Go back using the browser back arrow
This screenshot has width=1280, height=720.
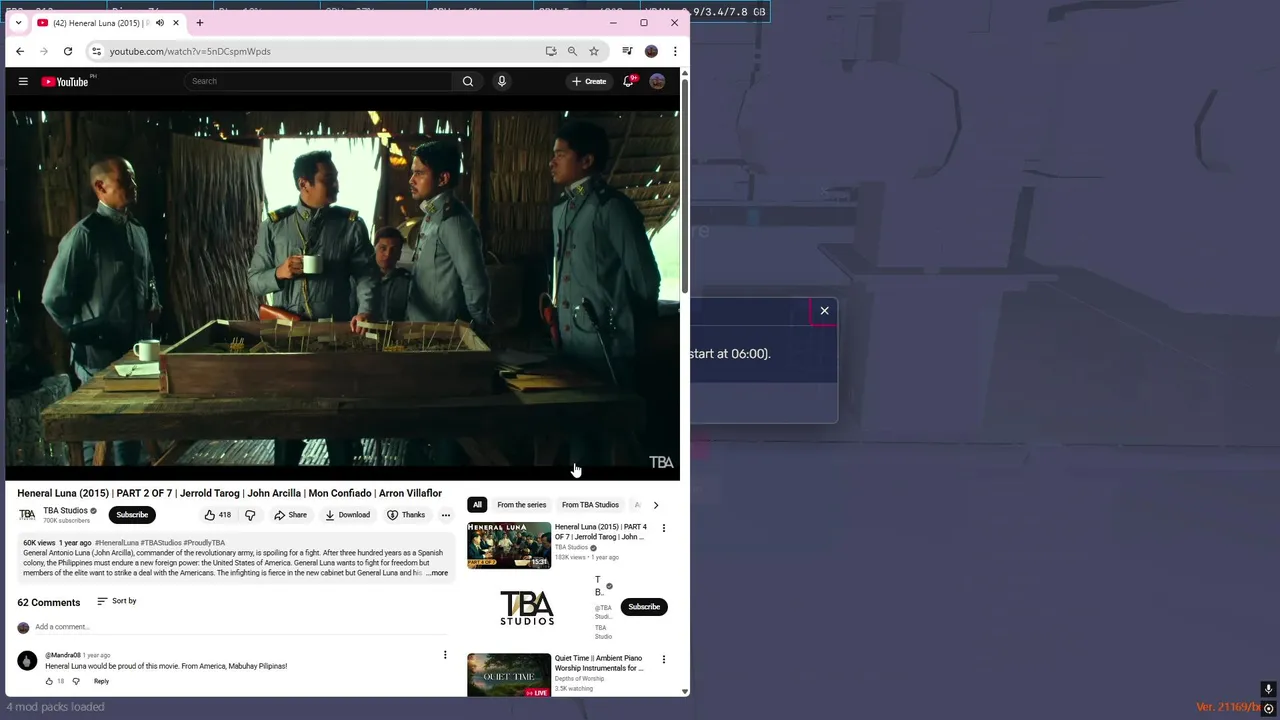point(20,51)
